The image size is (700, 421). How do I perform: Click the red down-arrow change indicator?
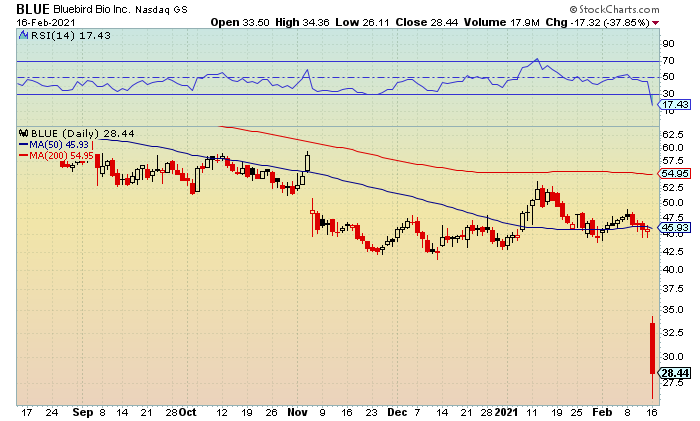[x=655, y=23]
